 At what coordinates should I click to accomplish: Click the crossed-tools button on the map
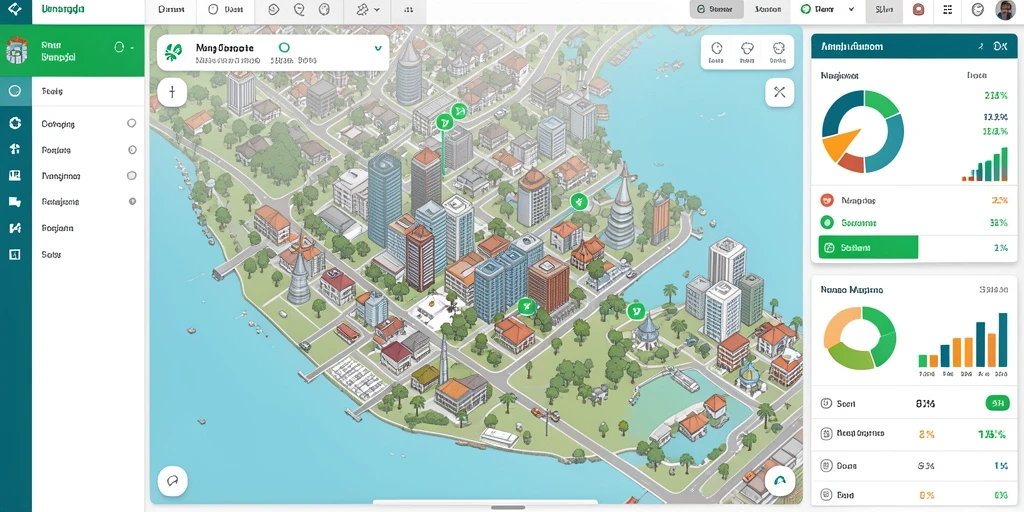[x=779, y=92]
